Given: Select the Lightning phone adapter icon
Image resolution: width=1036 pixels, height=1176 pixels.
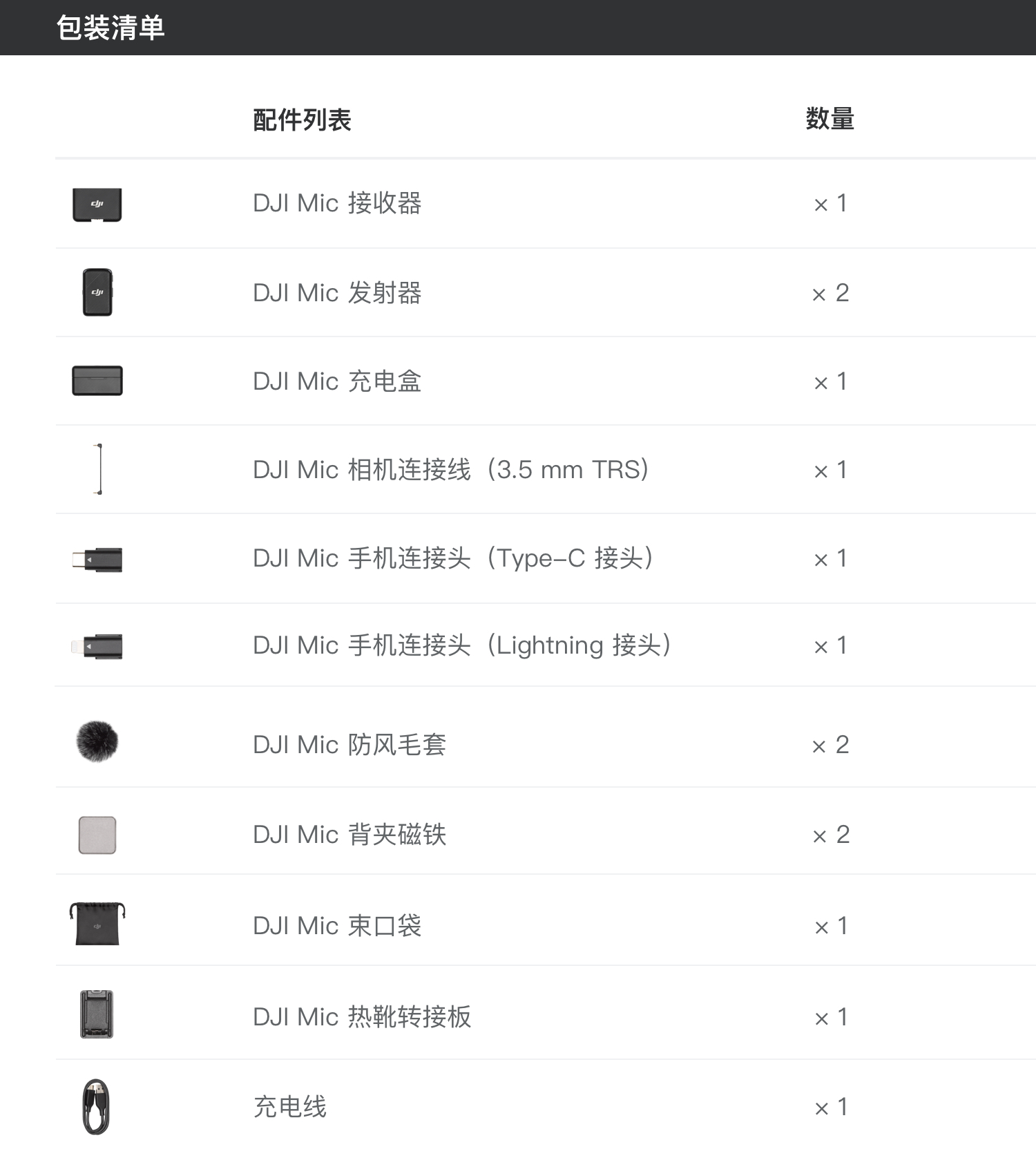Looking at the screenshot, I should pos(97,647).
